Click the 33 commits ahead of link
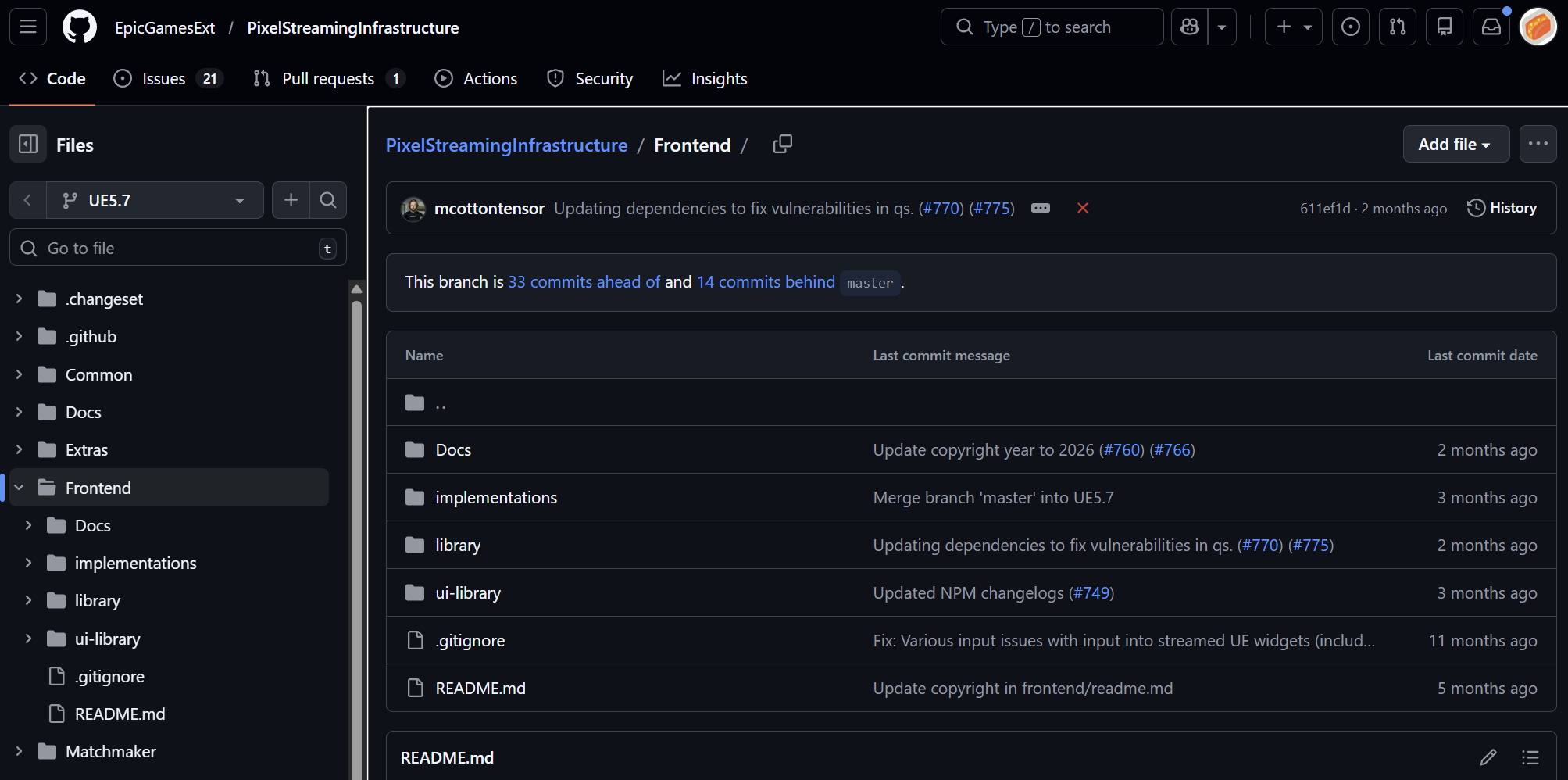Screen dimensions: 1568x780 584,282
